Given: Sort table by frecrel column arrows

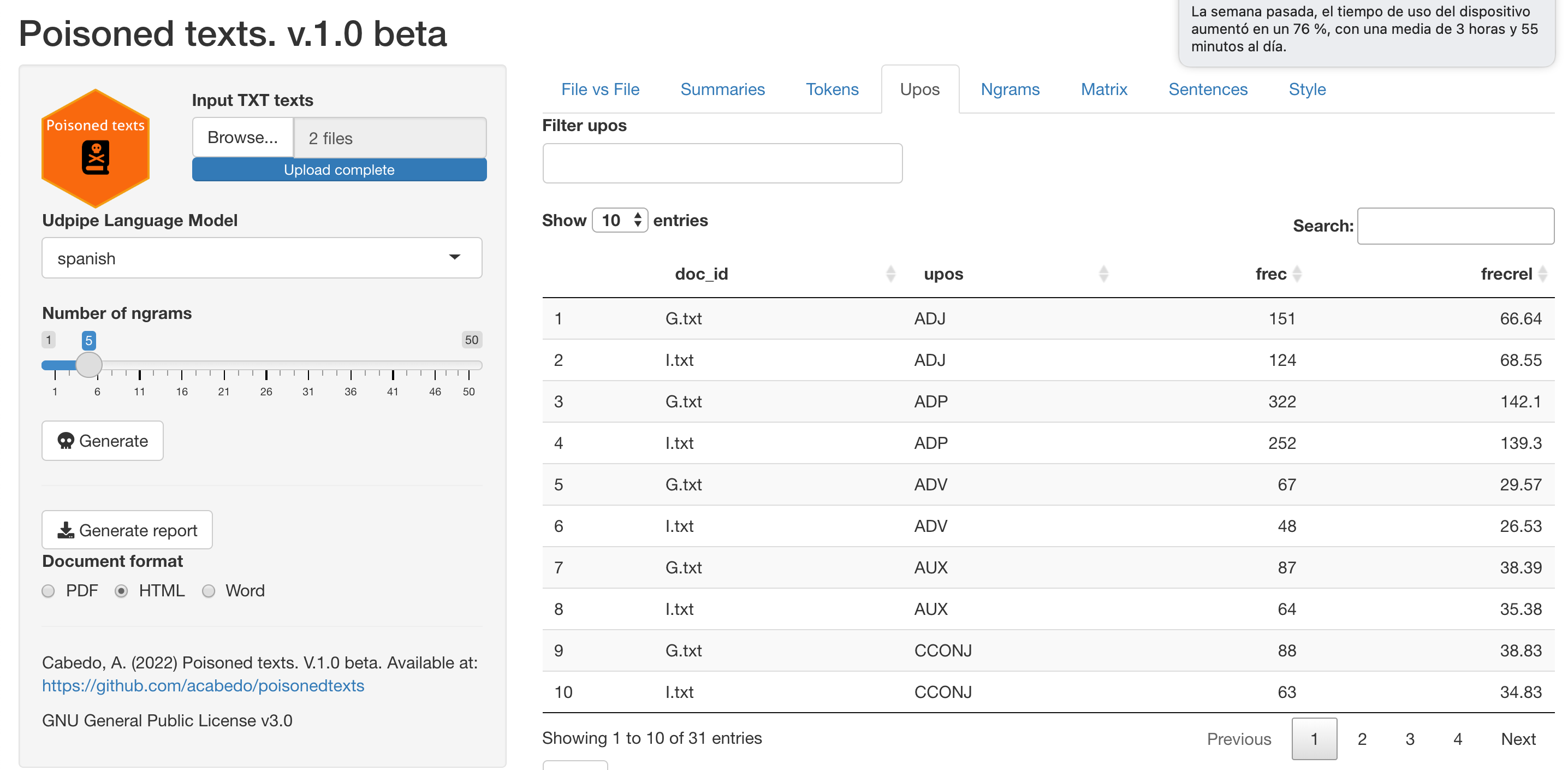Looking at the screenshot, I should pyautogui.click(x=1542, y=274).
